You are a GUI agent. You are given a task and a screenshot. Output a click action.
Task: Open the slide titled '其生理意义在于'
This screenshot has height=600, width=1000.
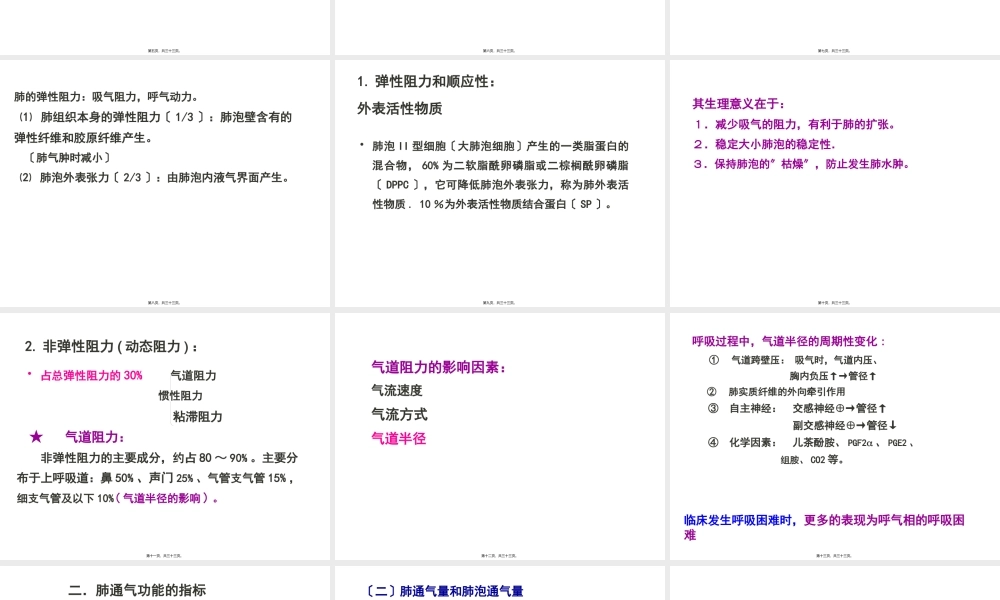pyautogui.click(x=835, y=184)
